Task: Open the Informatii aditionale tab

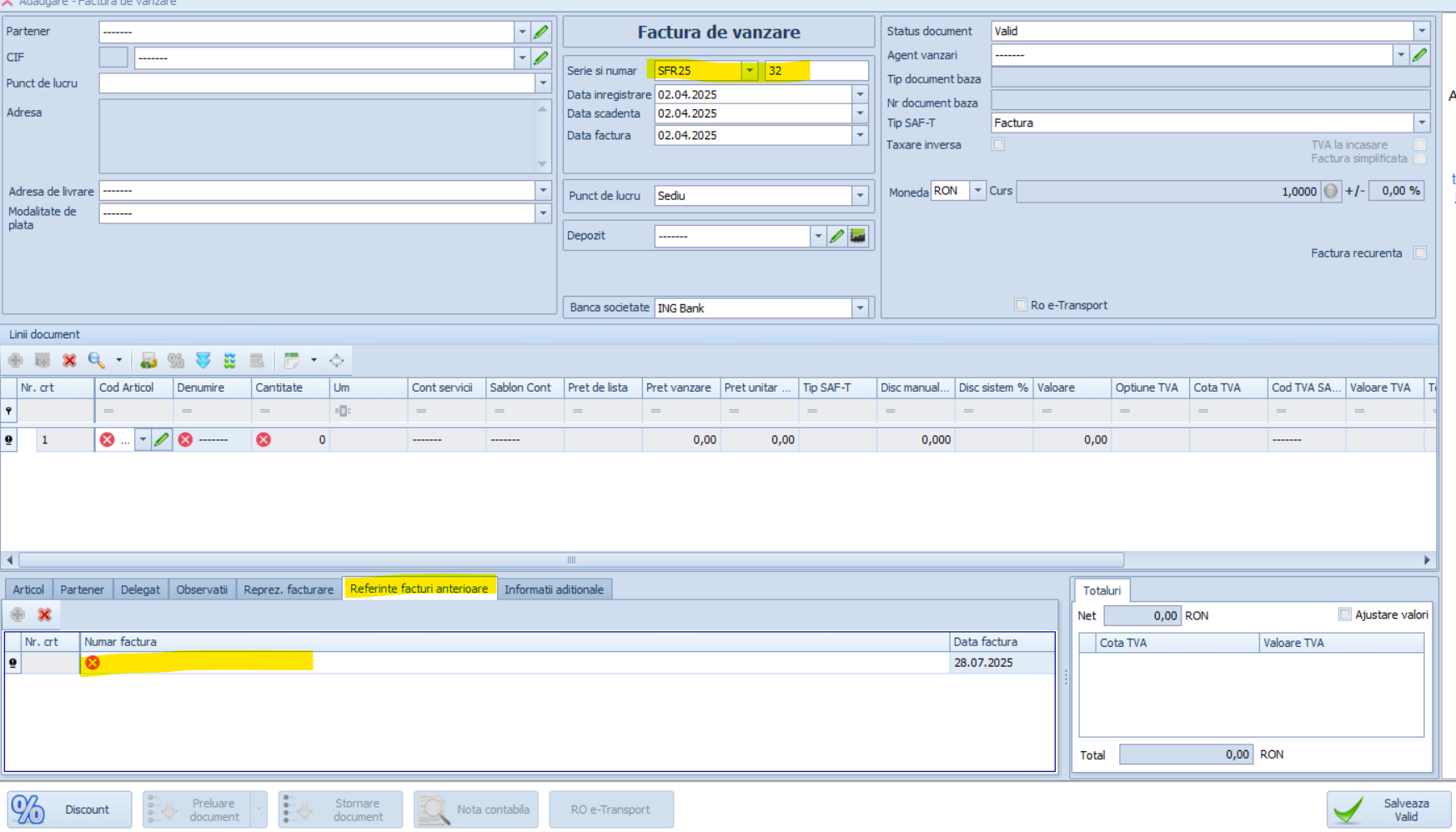Action: click(554, 589)
